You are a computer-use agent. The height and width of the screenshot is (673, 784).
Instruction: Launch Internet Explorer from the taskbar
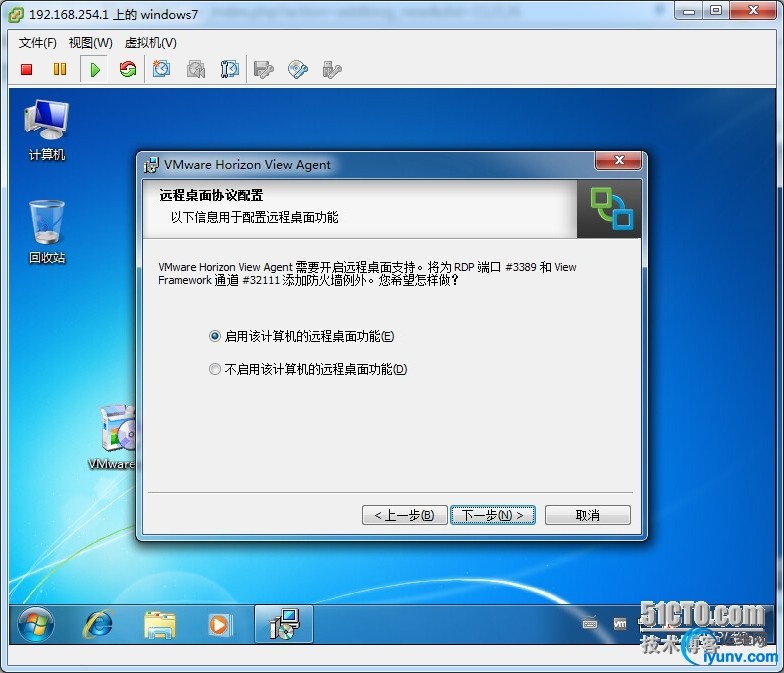pos(98,624)
